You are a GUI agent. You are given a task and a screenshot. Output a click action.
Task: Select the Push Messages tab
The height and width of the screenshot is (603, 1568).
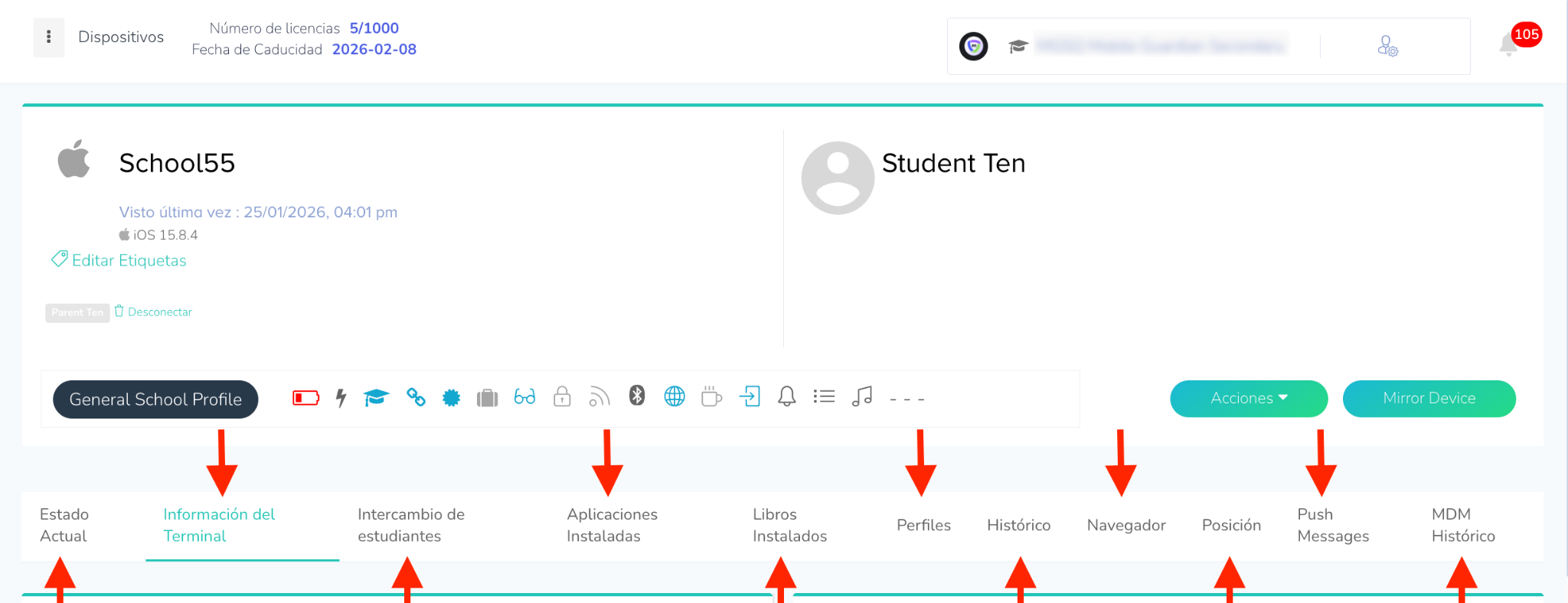(x=1332, y=525)
